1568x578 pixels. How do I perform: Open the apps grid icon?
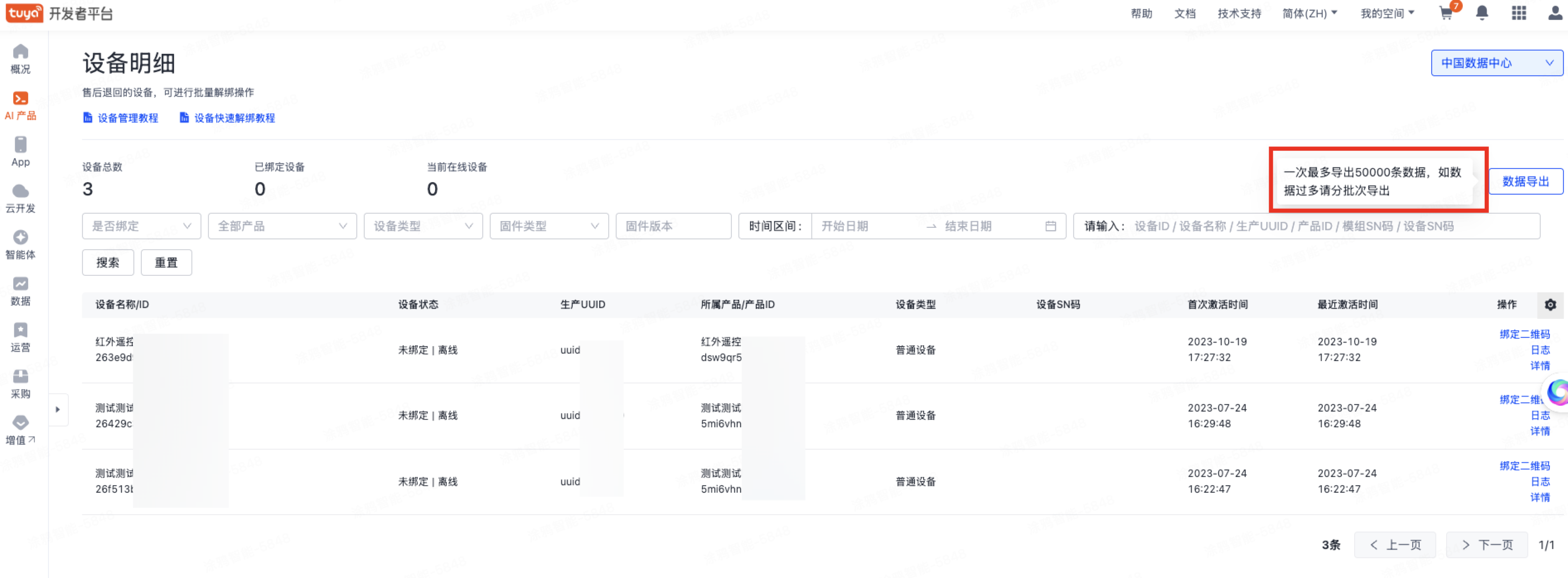click(1519, 13)
